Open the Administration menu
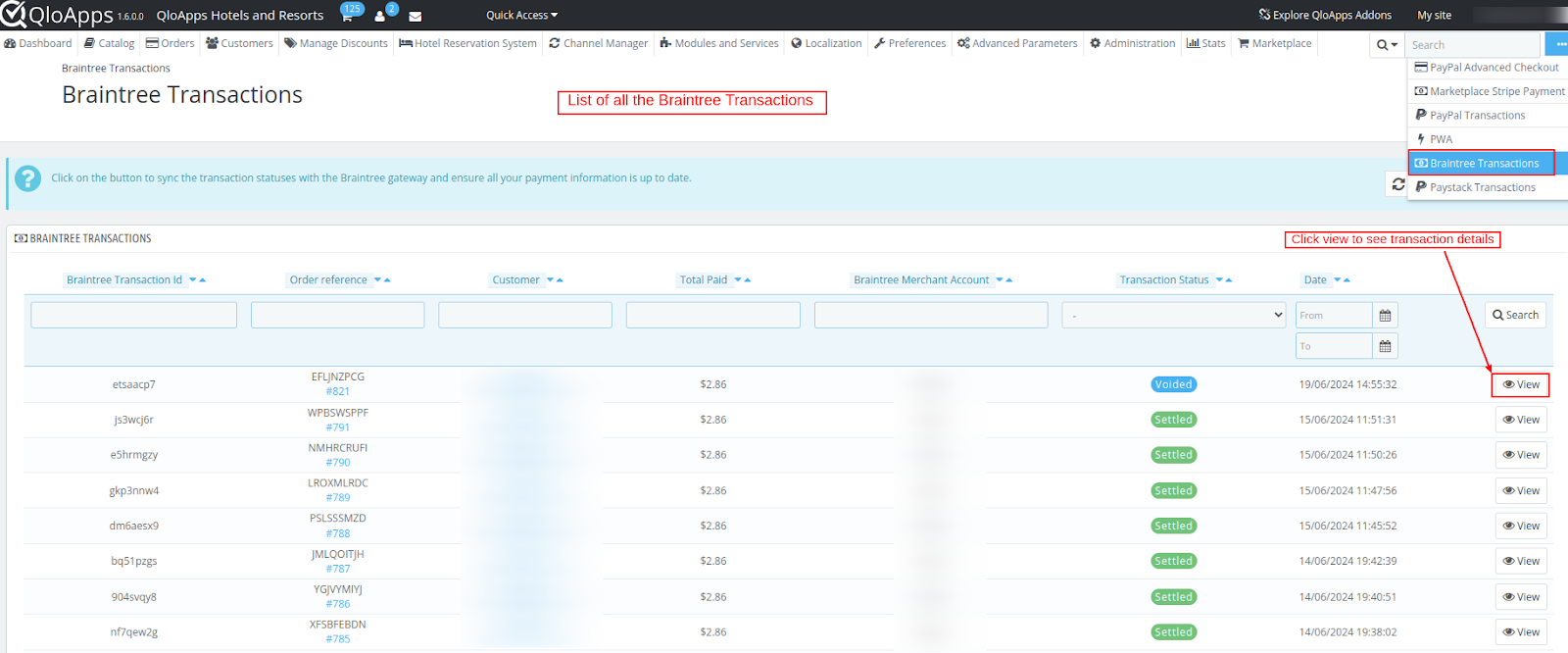The image size is (1568, 653). coord(1132,43)
